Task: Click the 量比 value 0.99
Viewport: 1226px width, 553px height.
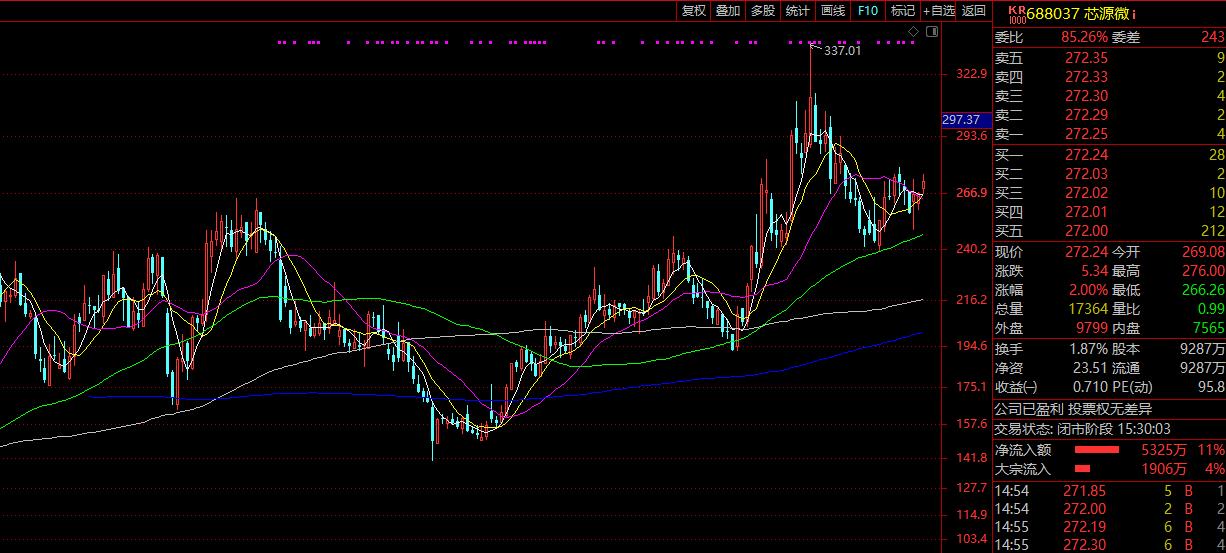Action: click(1210, 309)
